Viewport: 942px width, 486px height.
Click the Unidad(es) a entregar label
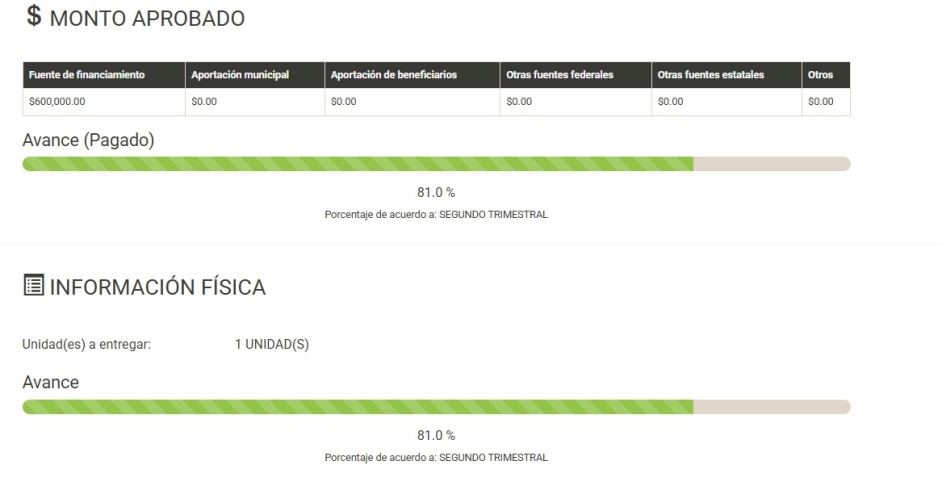[x=87, y=345]
